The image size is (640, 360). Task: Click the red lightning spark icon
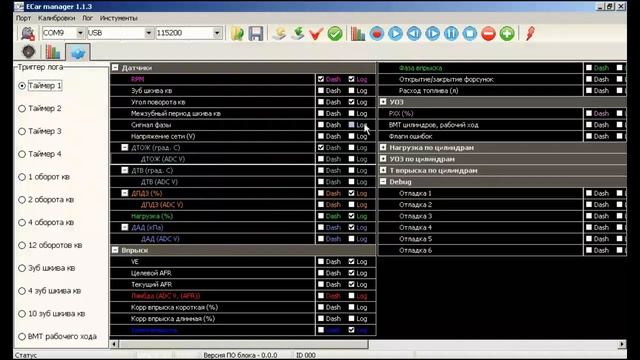530,33
